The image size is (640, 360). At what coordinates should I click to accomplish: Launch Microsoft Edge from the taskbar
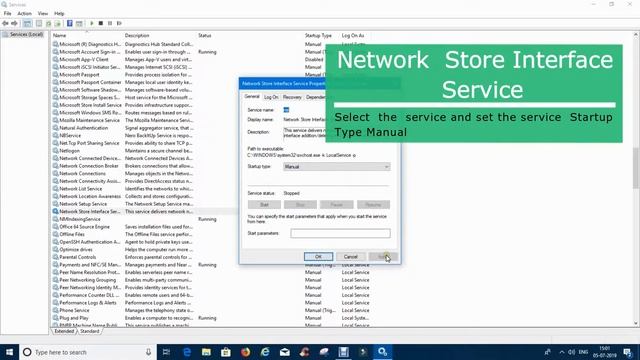tap(187, 352)
